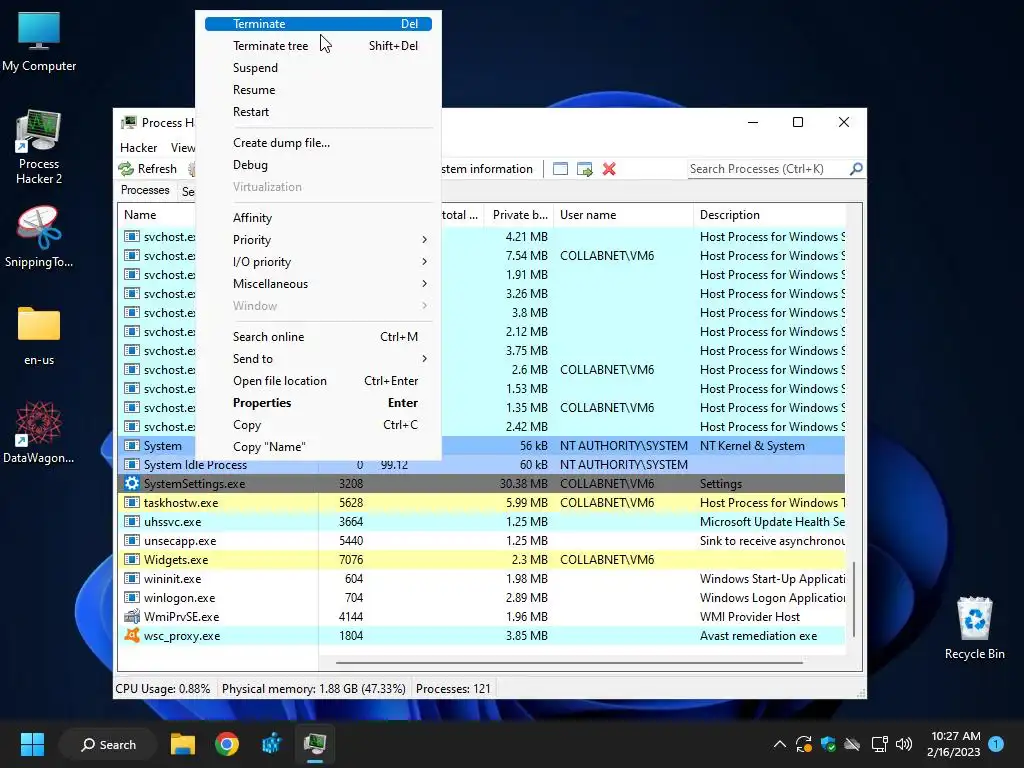The height and width of the screenshot is (768, 1024).
Task: Select the winlogon.exe process row
Action: (x=481, y=598)
